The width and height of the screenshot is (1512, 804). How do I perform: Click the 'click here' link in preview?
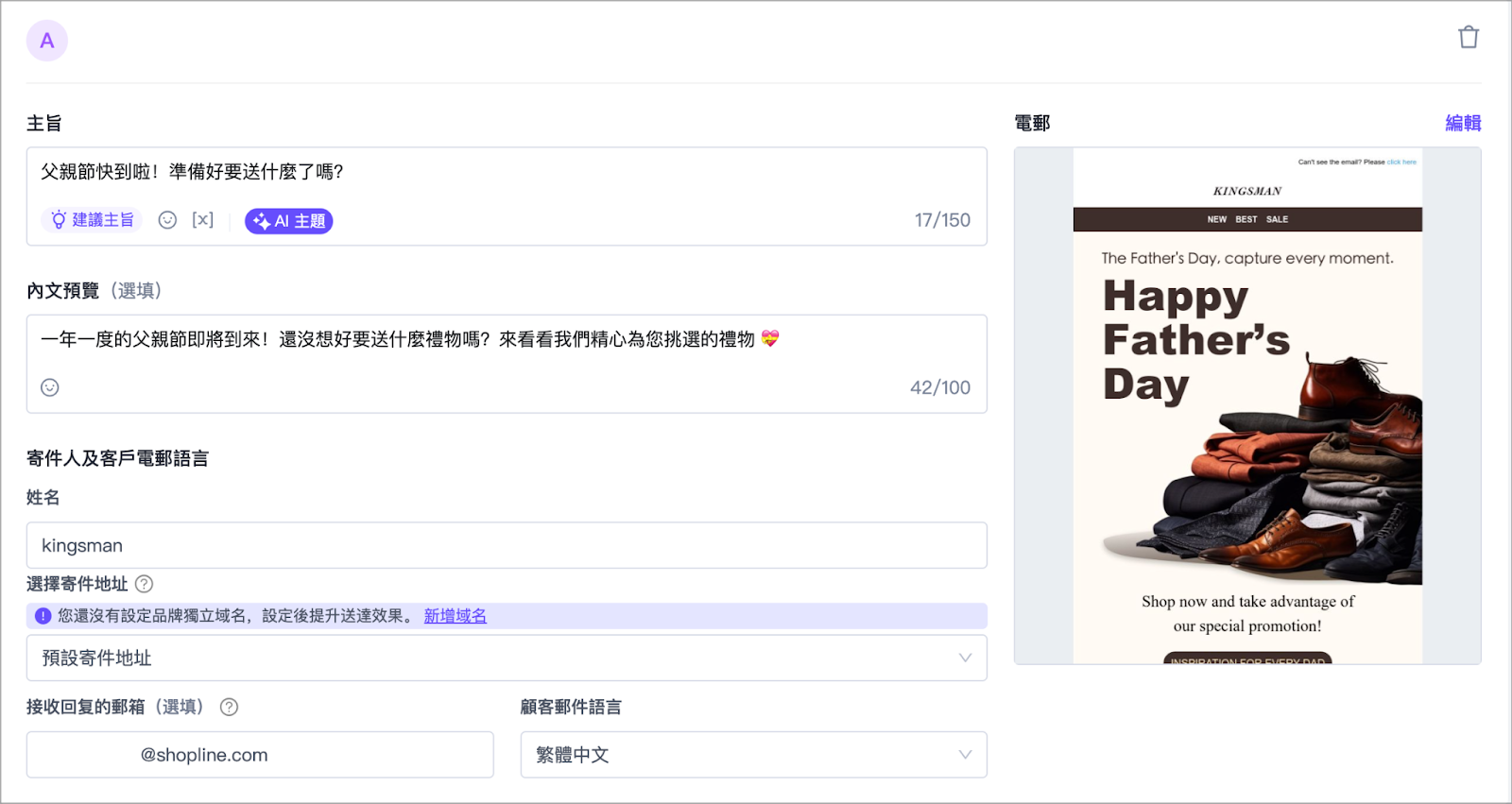point(1401,163)
